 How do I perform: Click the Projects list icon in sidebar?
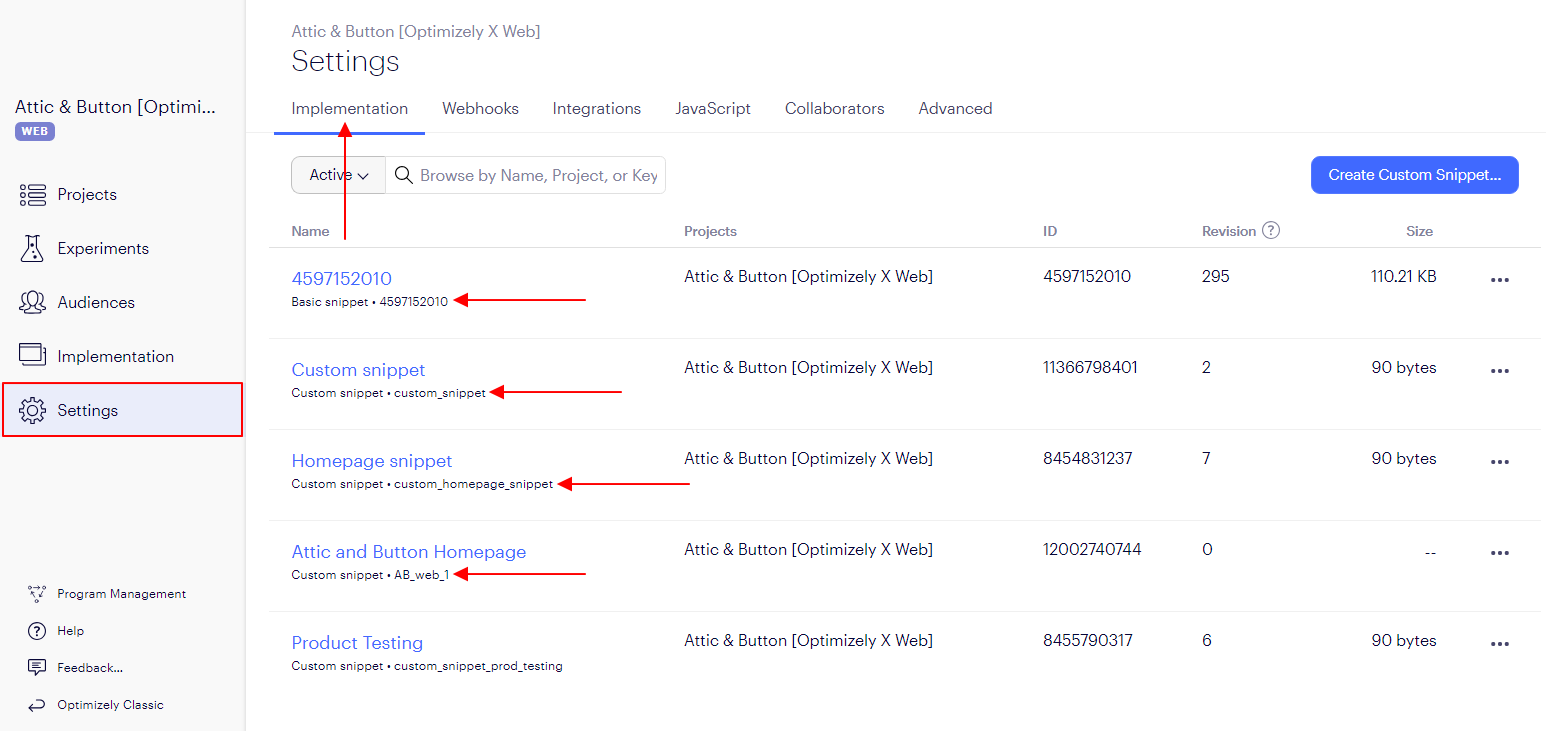click(x=33, y=195)
